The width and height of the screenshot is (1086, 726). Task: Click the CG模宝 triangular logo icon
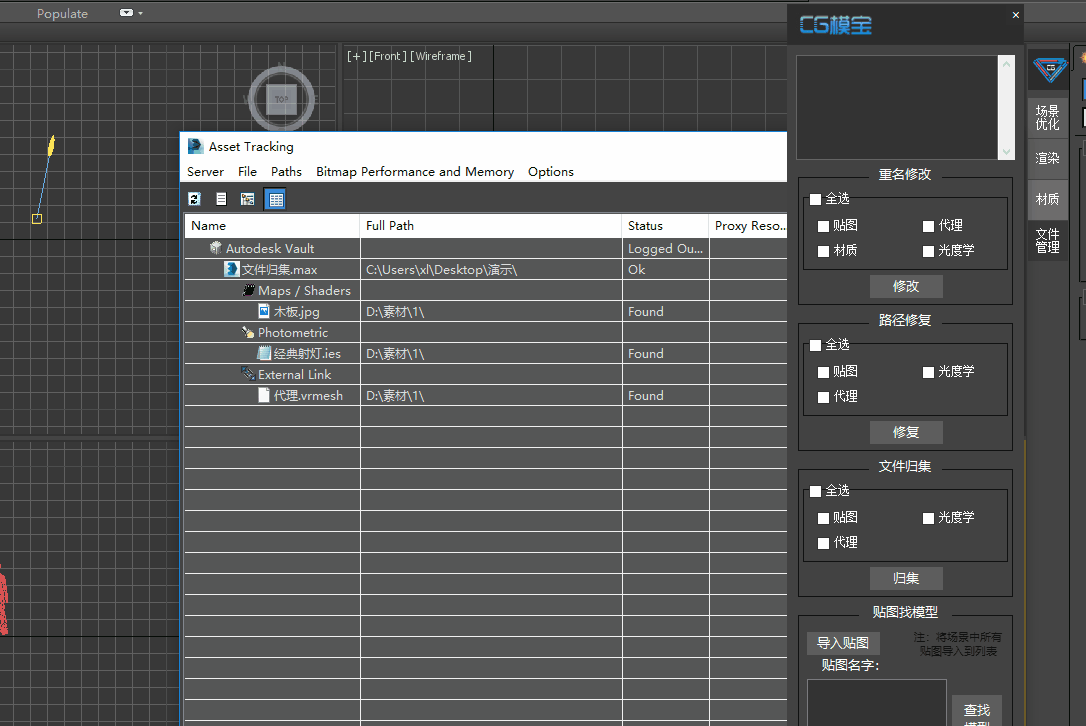pyautogui.click(x=1049, y=71)
